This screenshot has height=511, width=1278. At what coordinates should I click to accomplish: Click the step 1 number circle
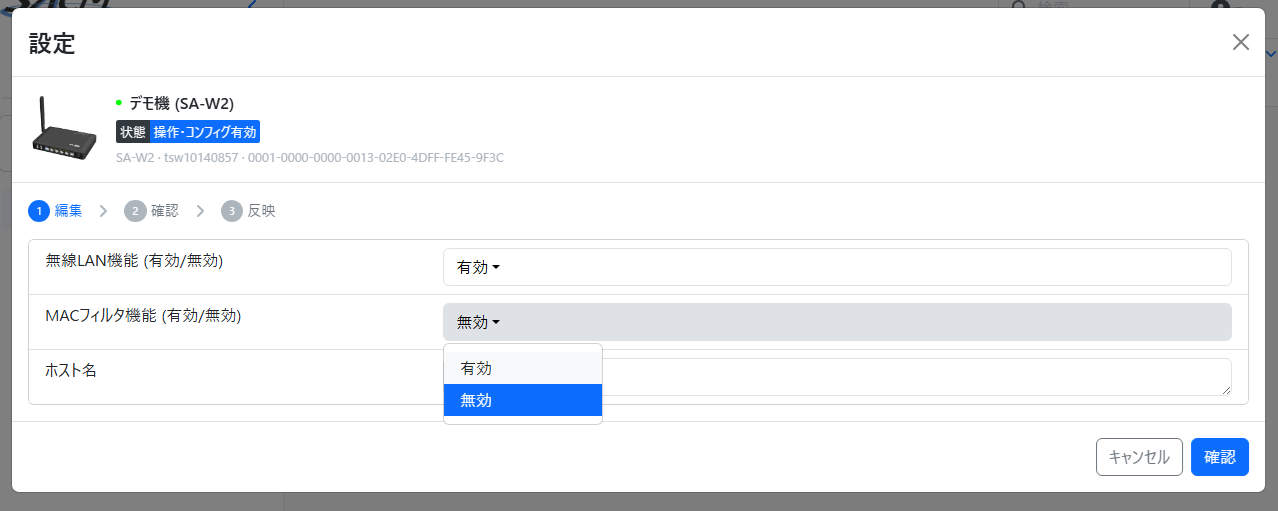point(39,211)
